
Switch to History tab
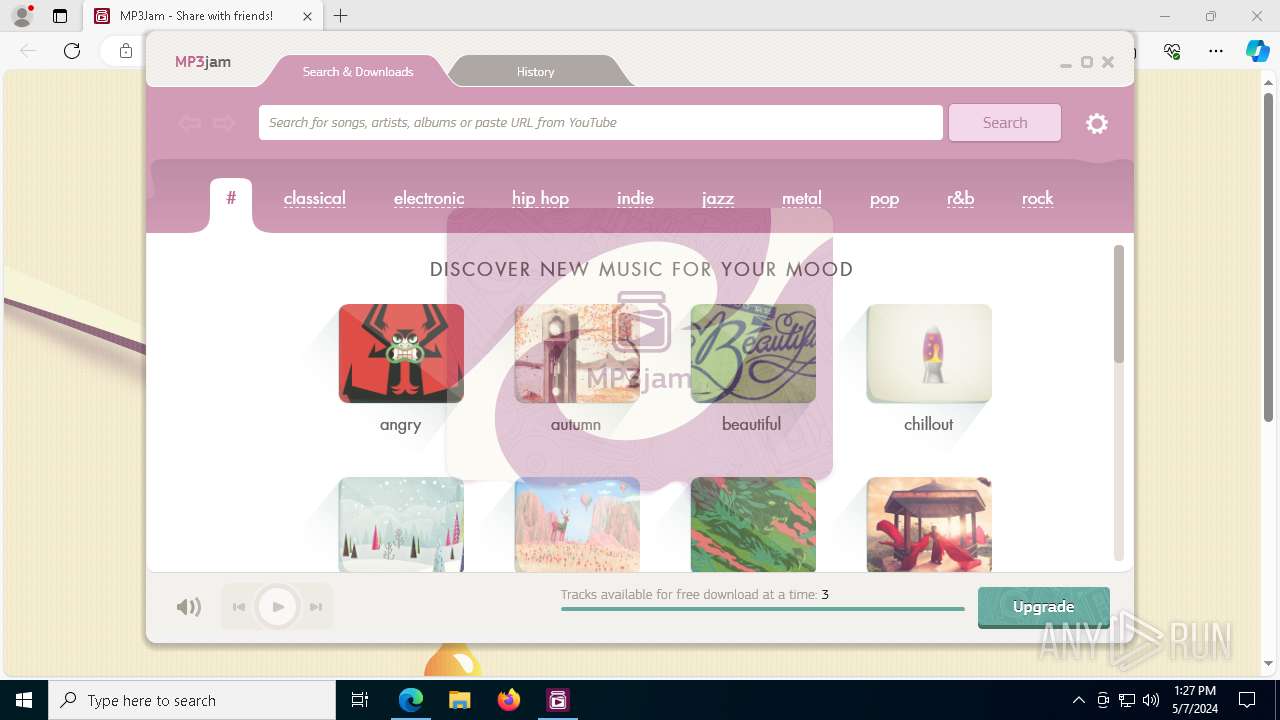click(x=536, y=71)
